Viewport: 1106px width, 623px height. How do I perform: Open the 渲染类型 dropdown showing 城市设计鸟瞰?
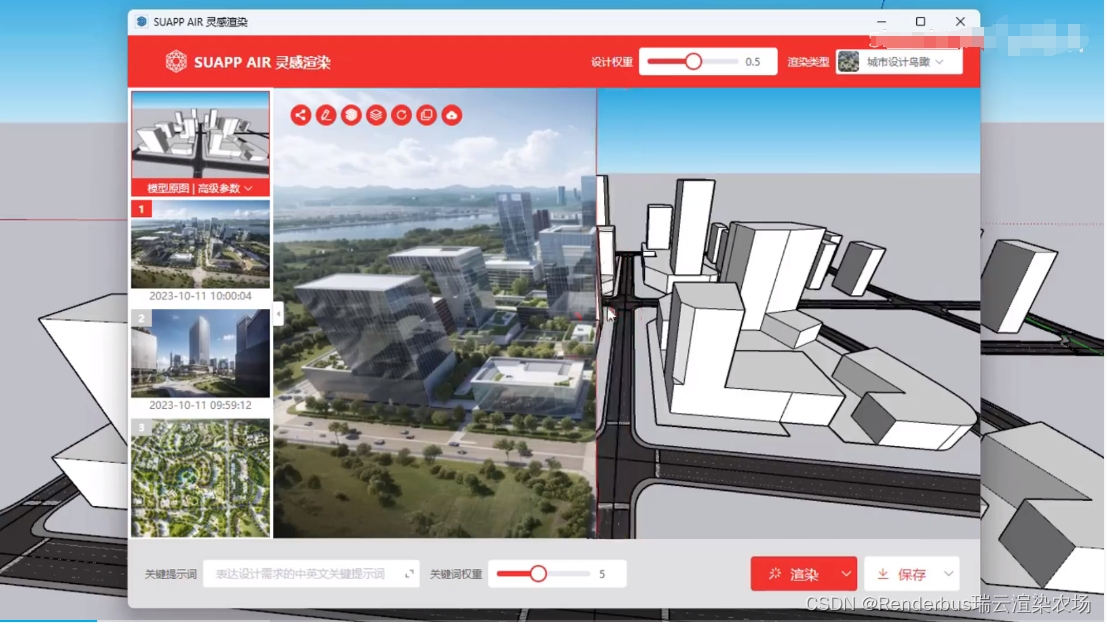[x=899, y=61]
